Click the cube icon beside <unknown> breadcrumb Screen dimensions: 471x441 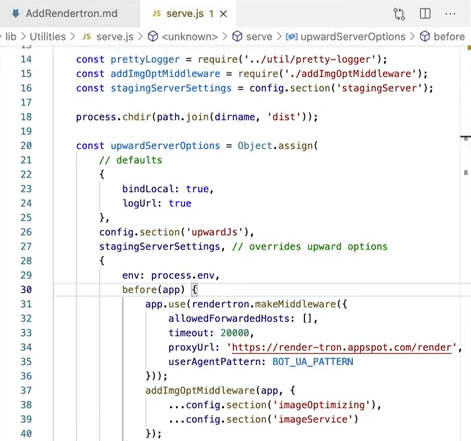point(153,36)
